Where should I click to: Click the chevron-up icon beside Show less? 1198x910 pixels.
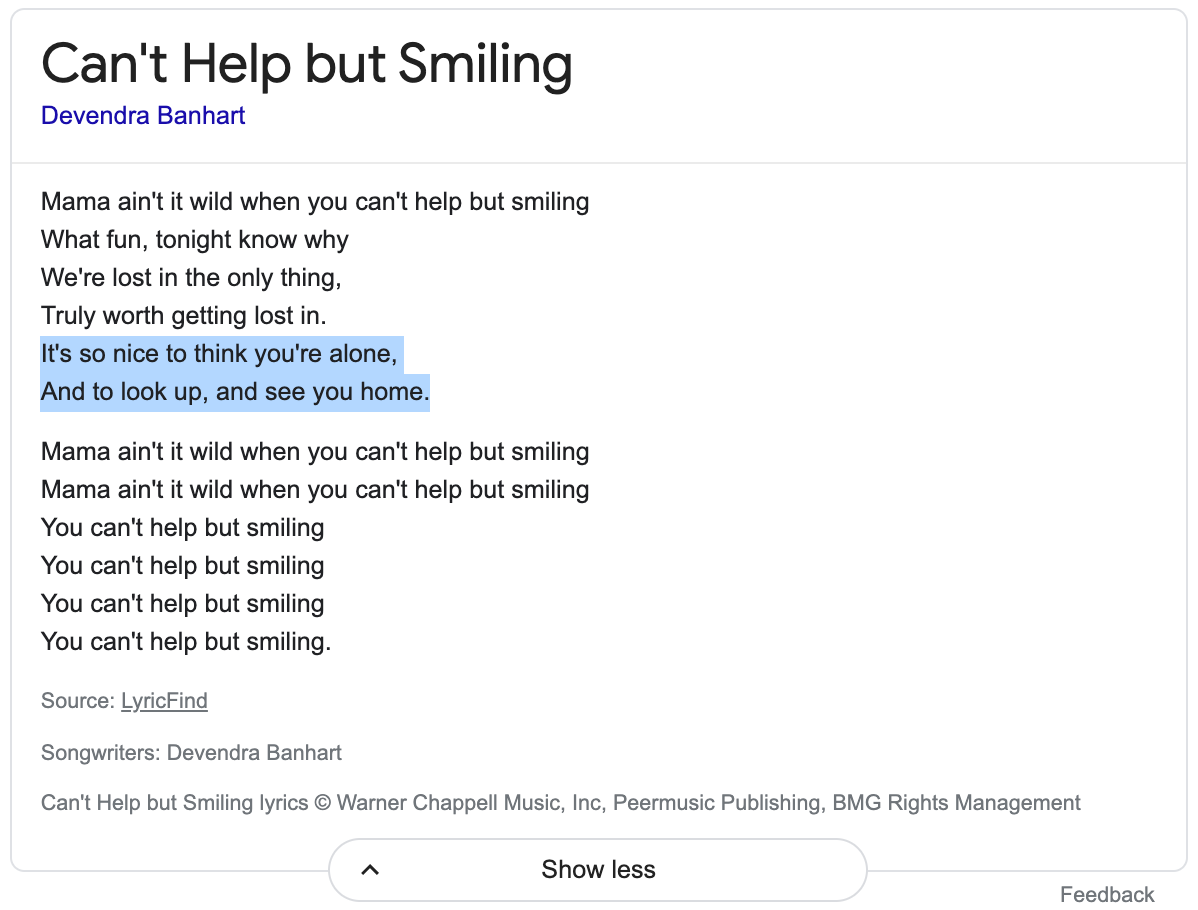point(370,870)
